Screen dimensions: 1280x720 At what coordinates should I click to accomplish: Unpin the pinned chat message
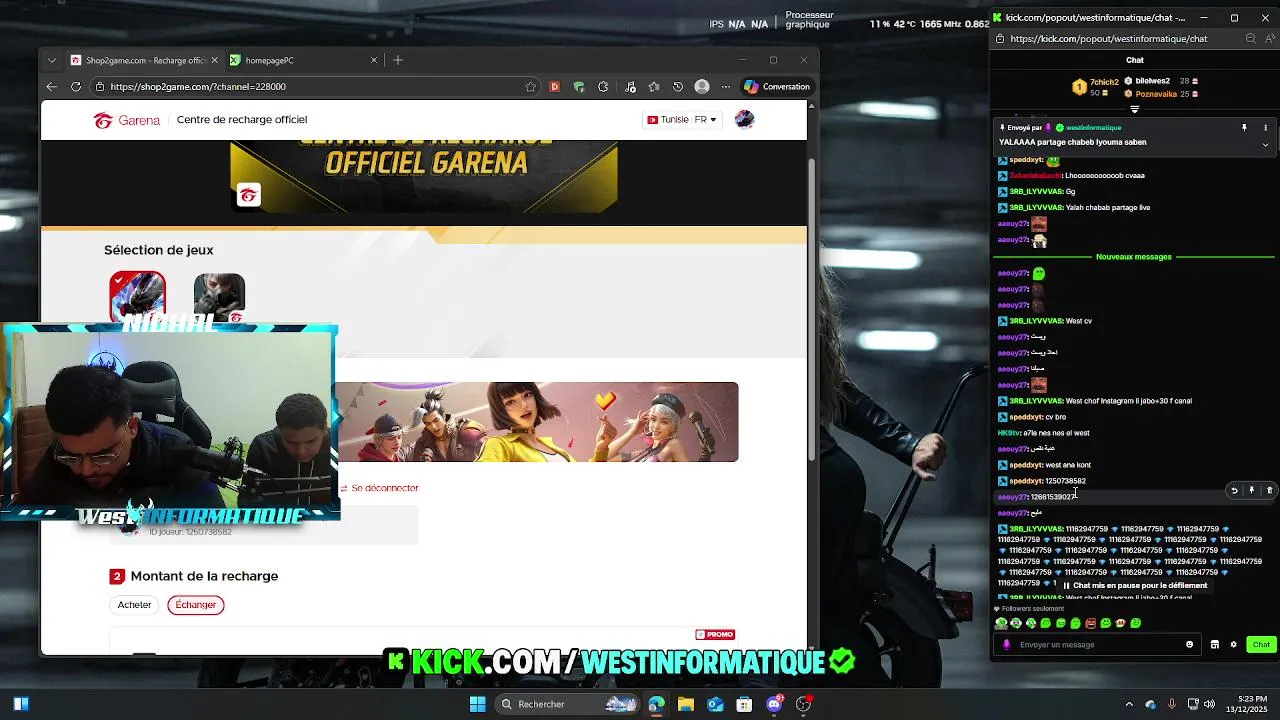[1244, 128]
